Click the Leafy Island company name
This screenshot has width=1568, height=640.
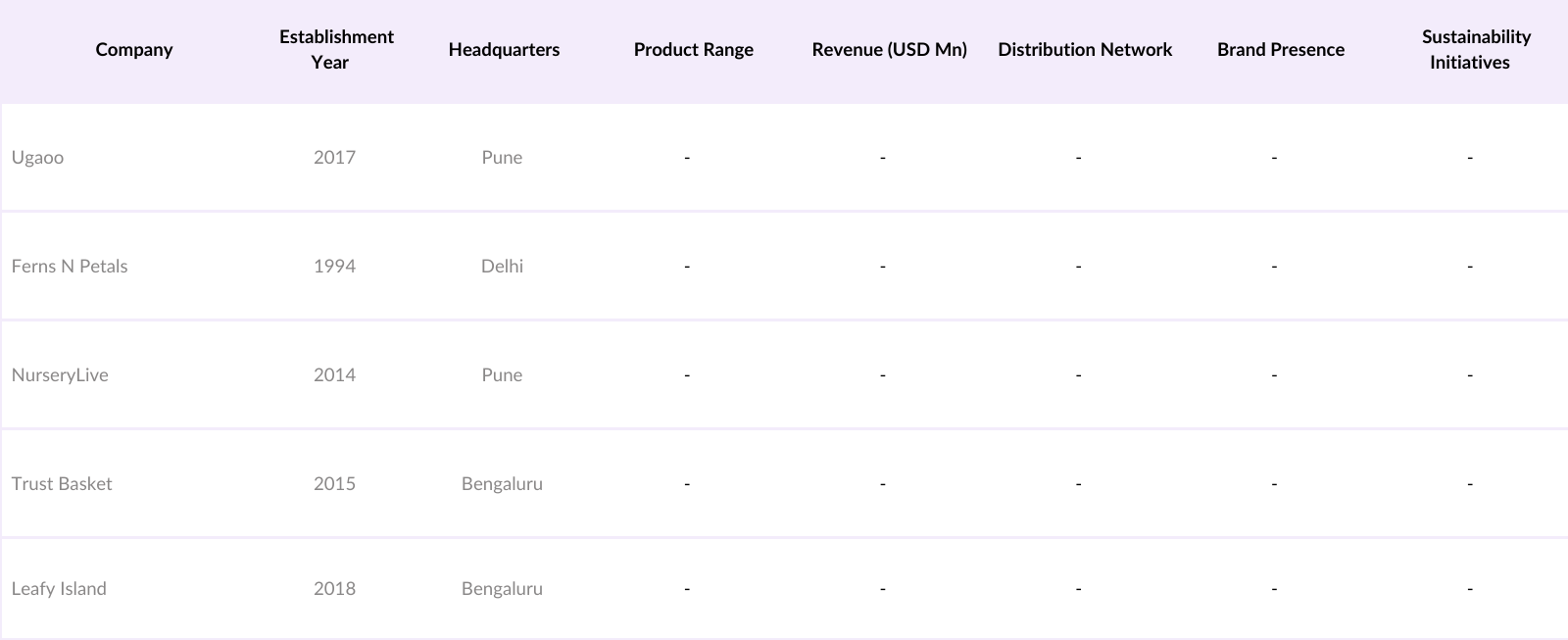pos(59,589)
